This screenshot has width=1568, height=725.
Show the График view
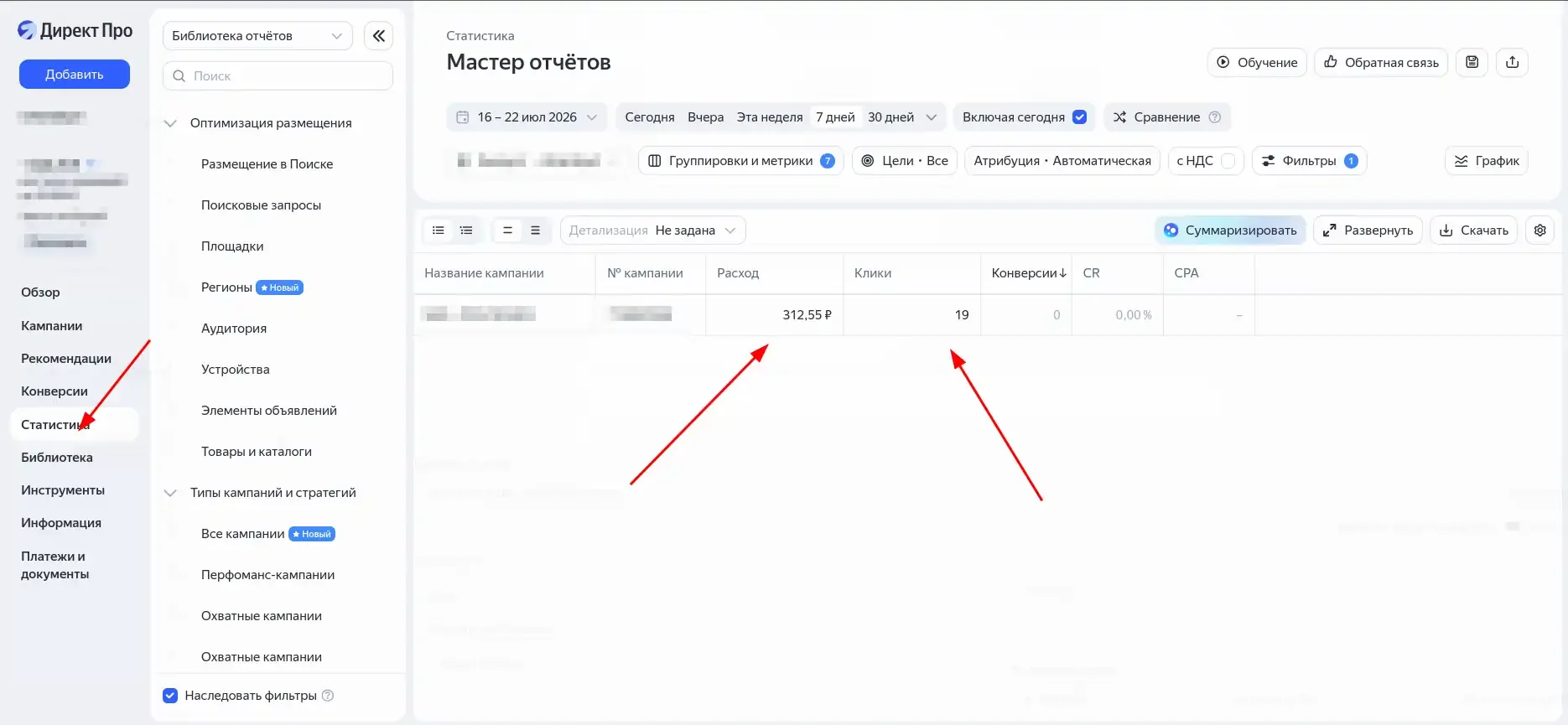coord(1487,161)
